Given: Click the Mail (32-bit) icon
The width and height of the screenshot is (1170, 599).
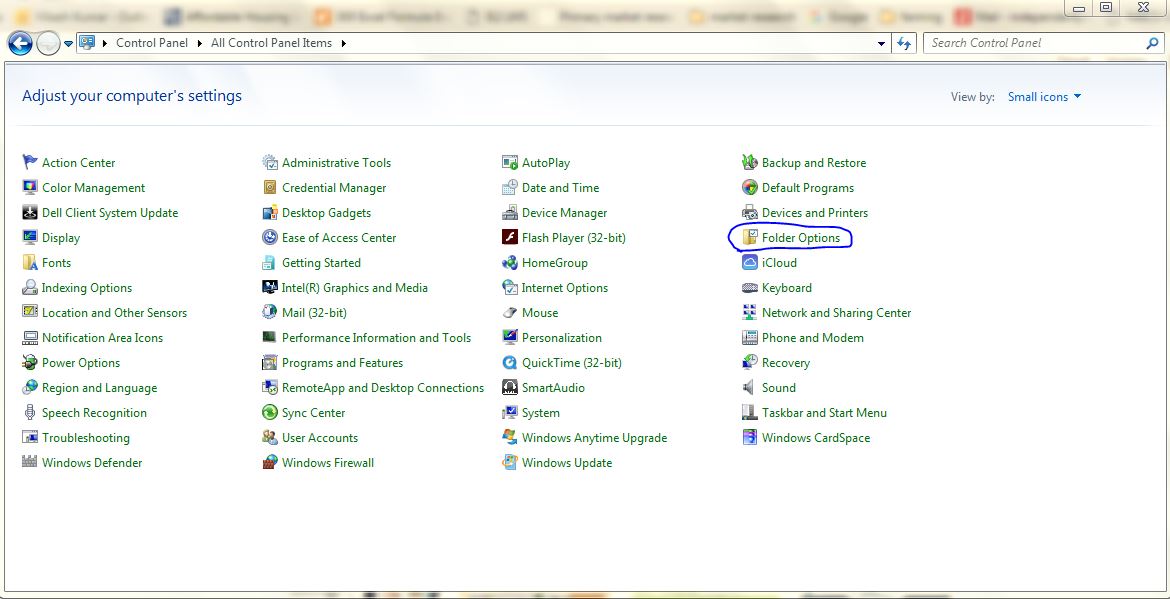Looking at the screenshot, I should point(269,313).
